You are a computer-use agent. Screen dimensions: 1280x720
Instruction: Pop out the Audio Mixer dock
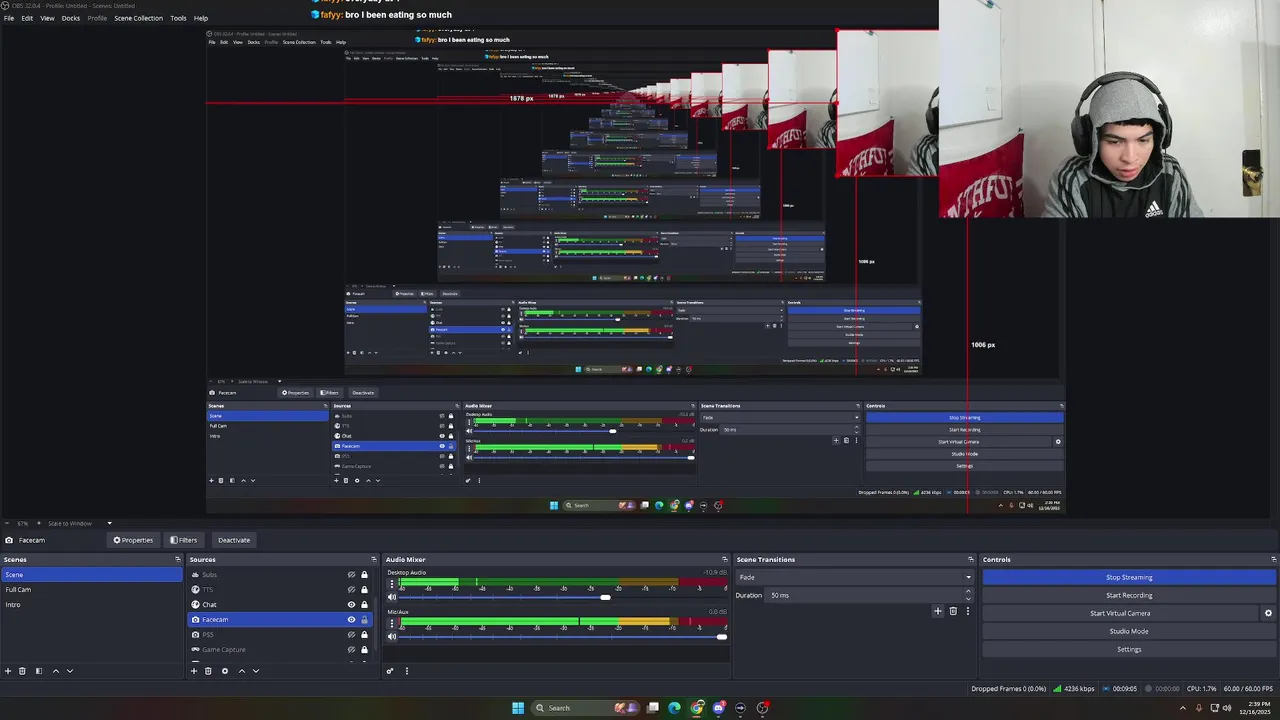tap(725, 560)
